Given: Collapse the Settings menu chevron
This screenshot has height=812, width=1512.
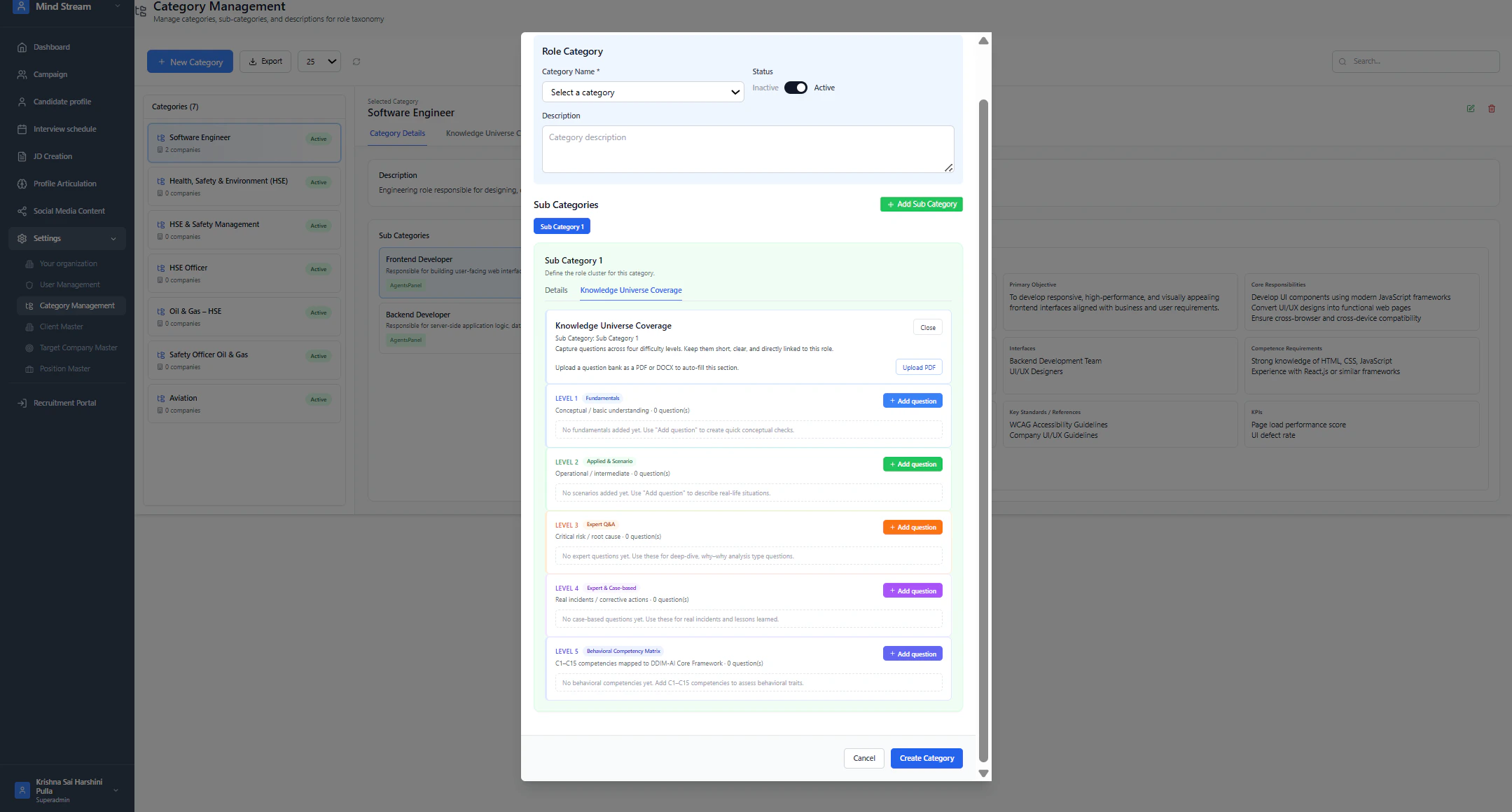Looking at the screenshot, I should [x=113, y=239].
